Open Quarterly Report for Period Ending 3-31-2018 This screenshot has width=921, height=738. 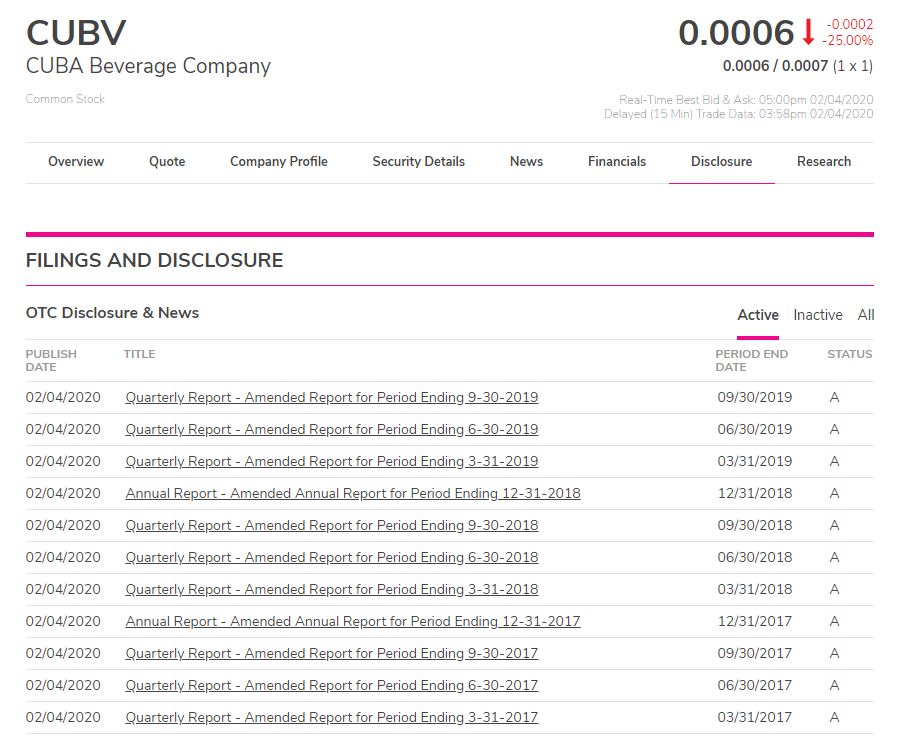pos(332,589)
